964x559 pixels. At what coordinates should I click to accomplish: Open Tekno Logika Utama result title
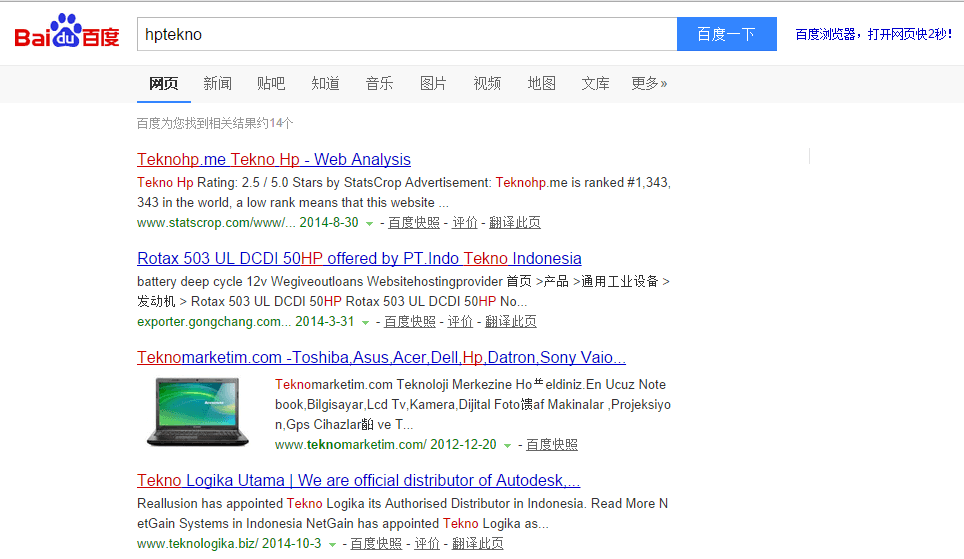point(358,480)
